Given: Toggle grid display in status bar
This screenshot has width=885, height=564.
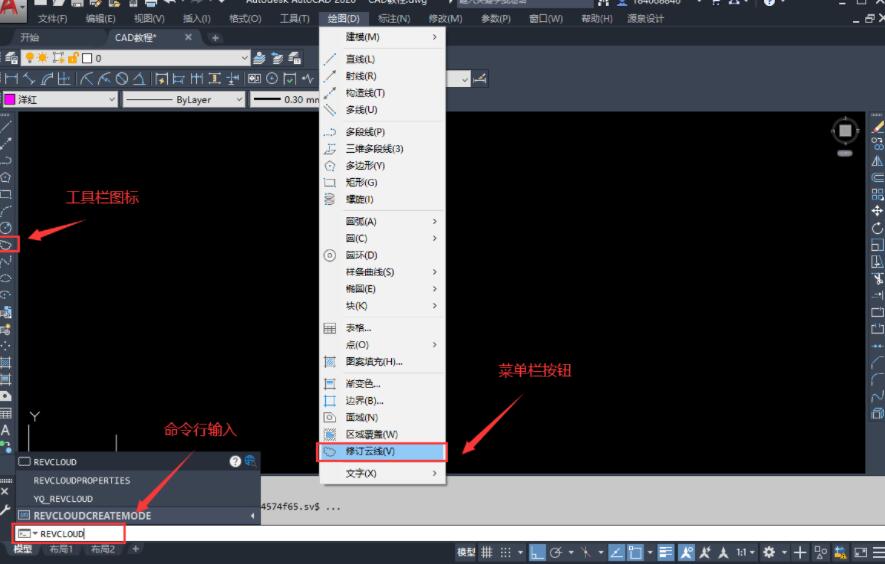Looking at the screenshot, I should [487, 552].
